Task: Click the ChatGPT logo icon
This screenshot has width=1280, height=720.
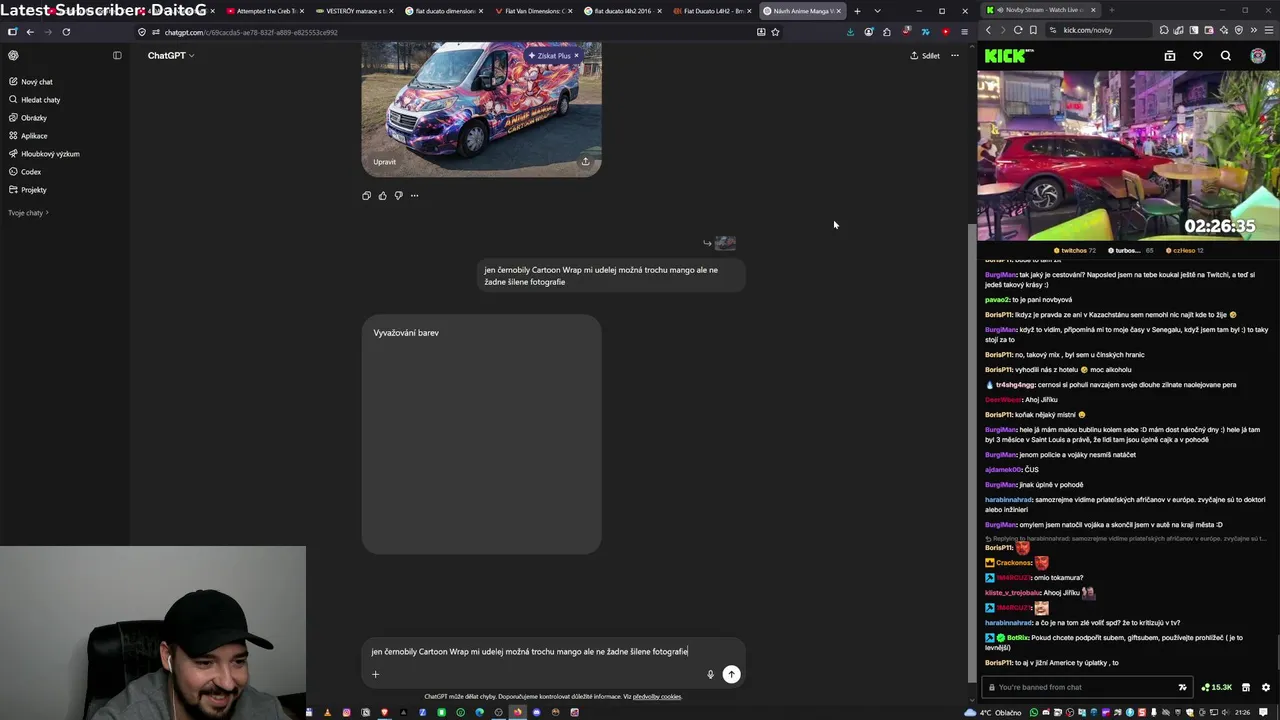Action: (13, 56)
